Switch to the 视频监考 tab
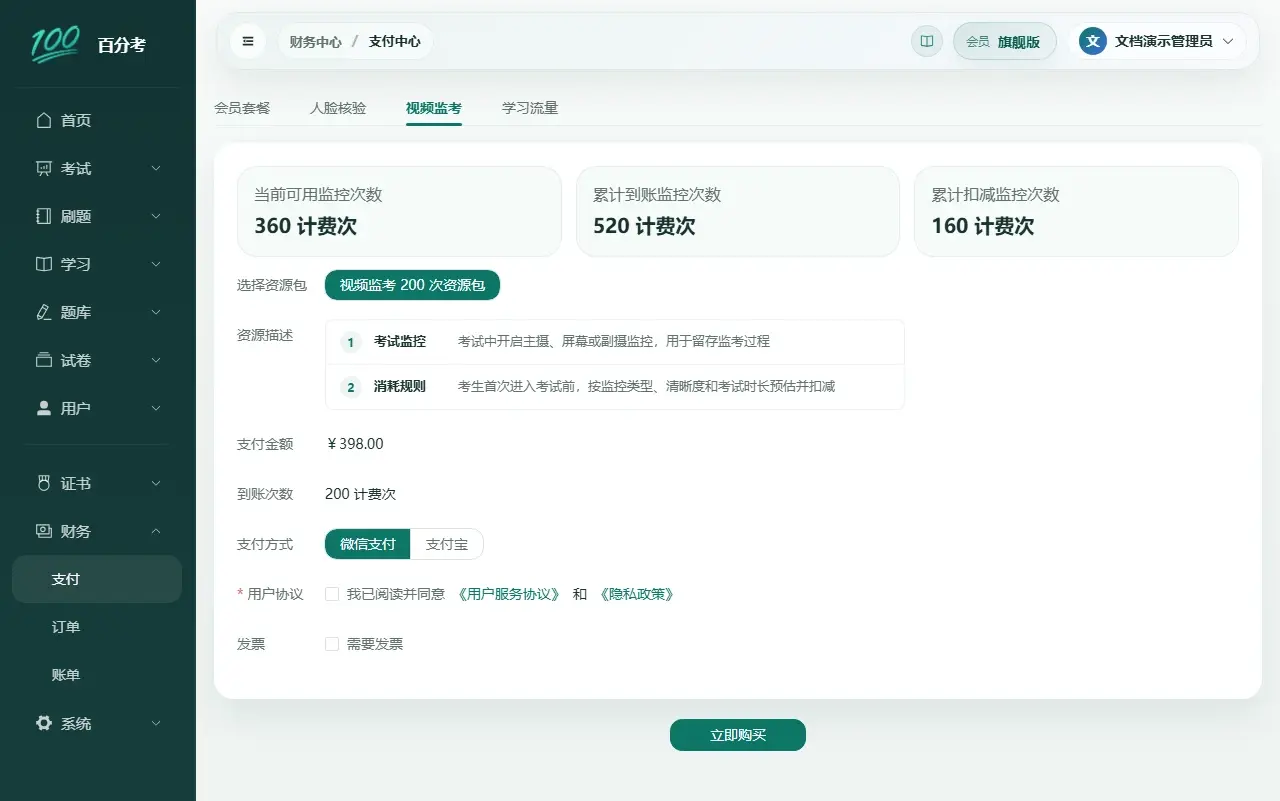1280x801 pixels. [x=434, y=108]
